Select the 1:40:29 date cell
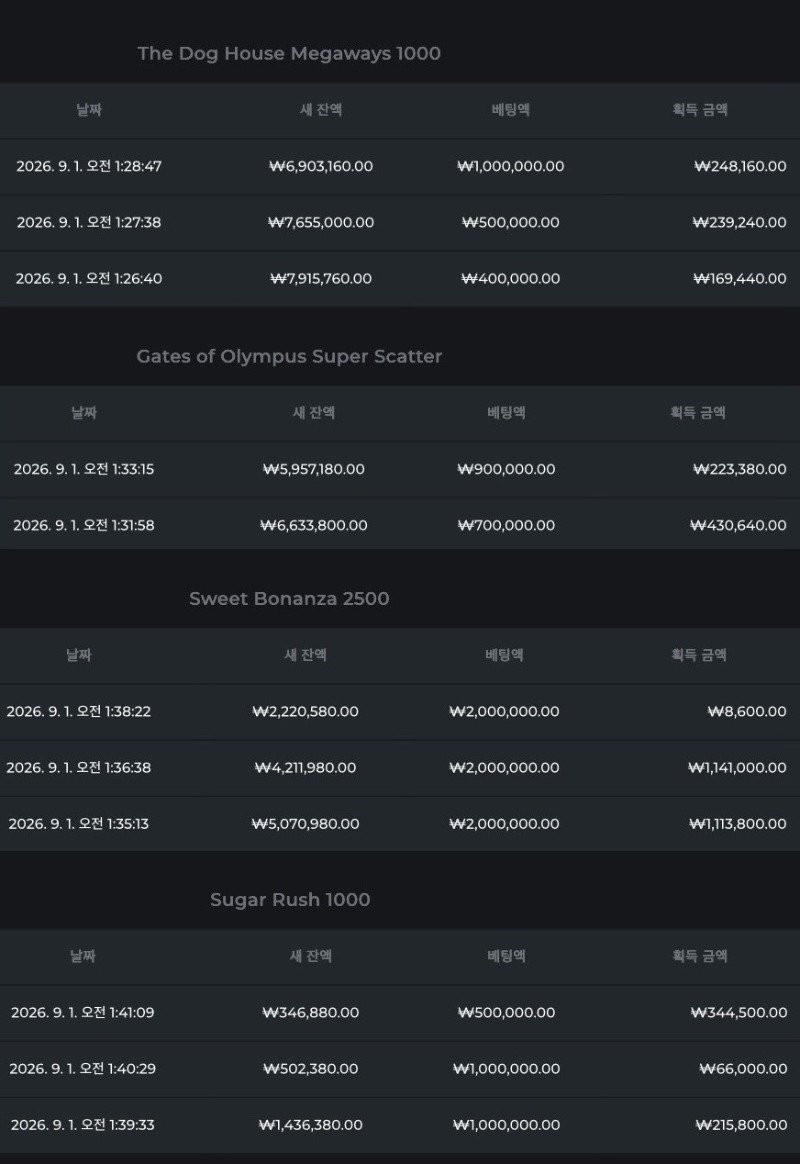 coord(82,1069)
